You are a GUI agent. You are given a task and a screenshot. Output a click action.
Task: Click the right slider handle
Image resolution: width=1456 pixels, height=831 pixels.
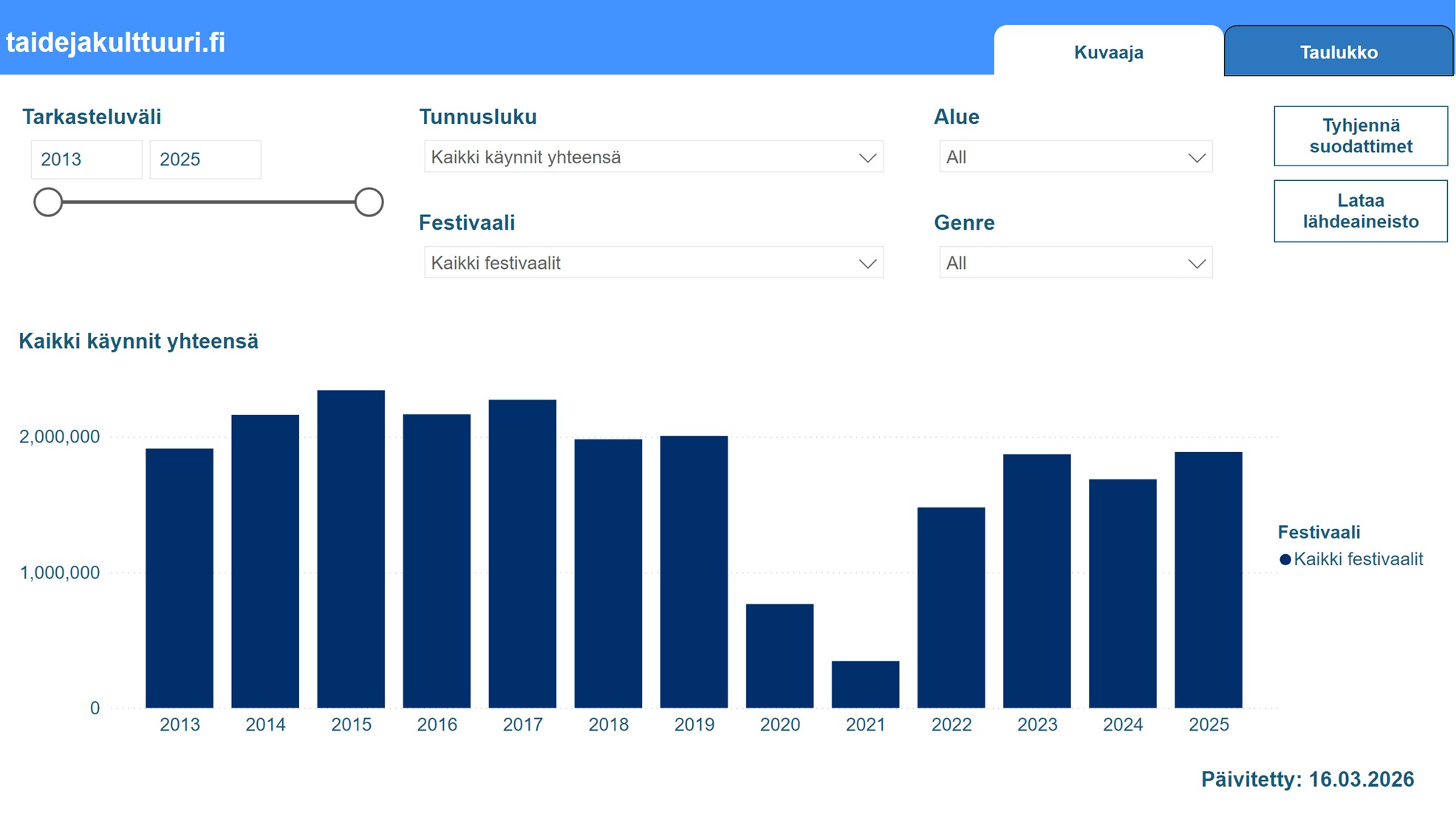(369, 202)
